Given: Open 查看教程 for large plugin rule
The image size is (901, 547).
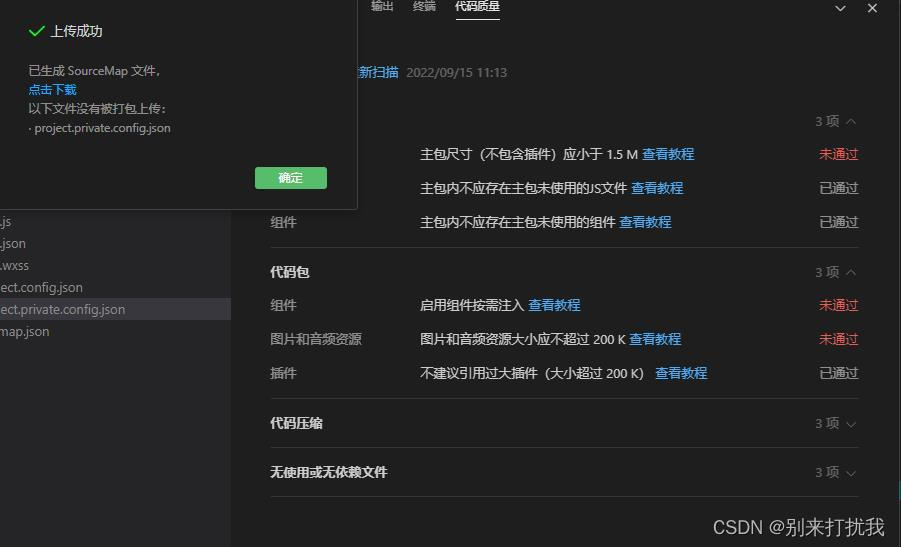Looking at the screenshot, I should (x=681, y=373).
